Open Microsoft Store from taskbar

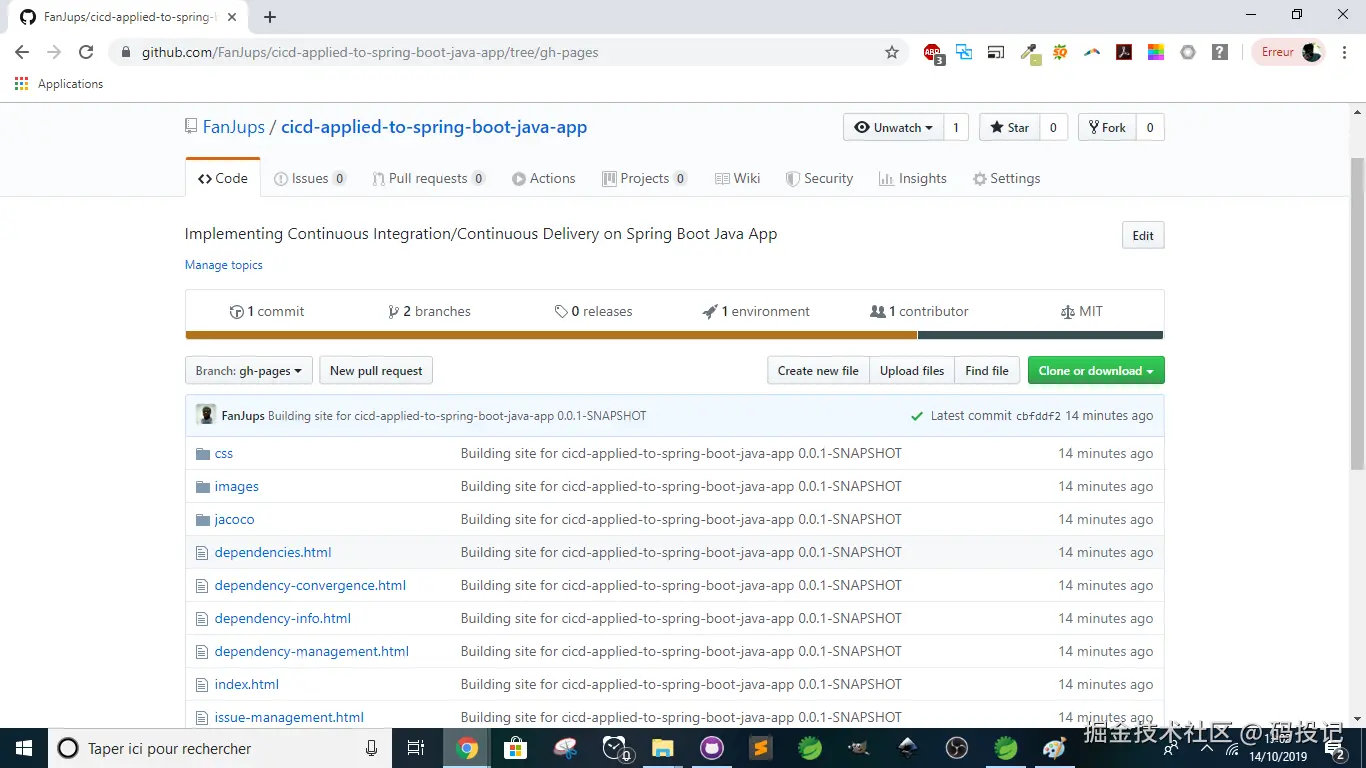point(515,748)
